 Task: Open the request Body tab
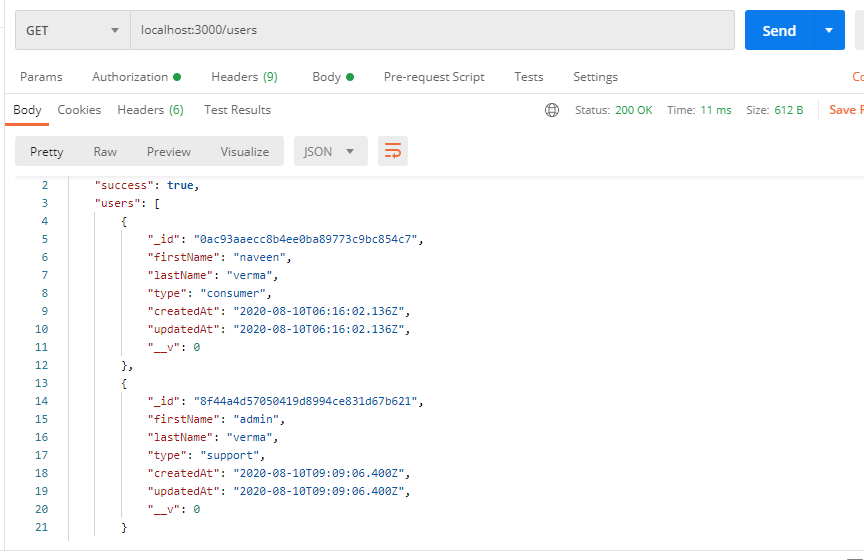coord(332,77)
